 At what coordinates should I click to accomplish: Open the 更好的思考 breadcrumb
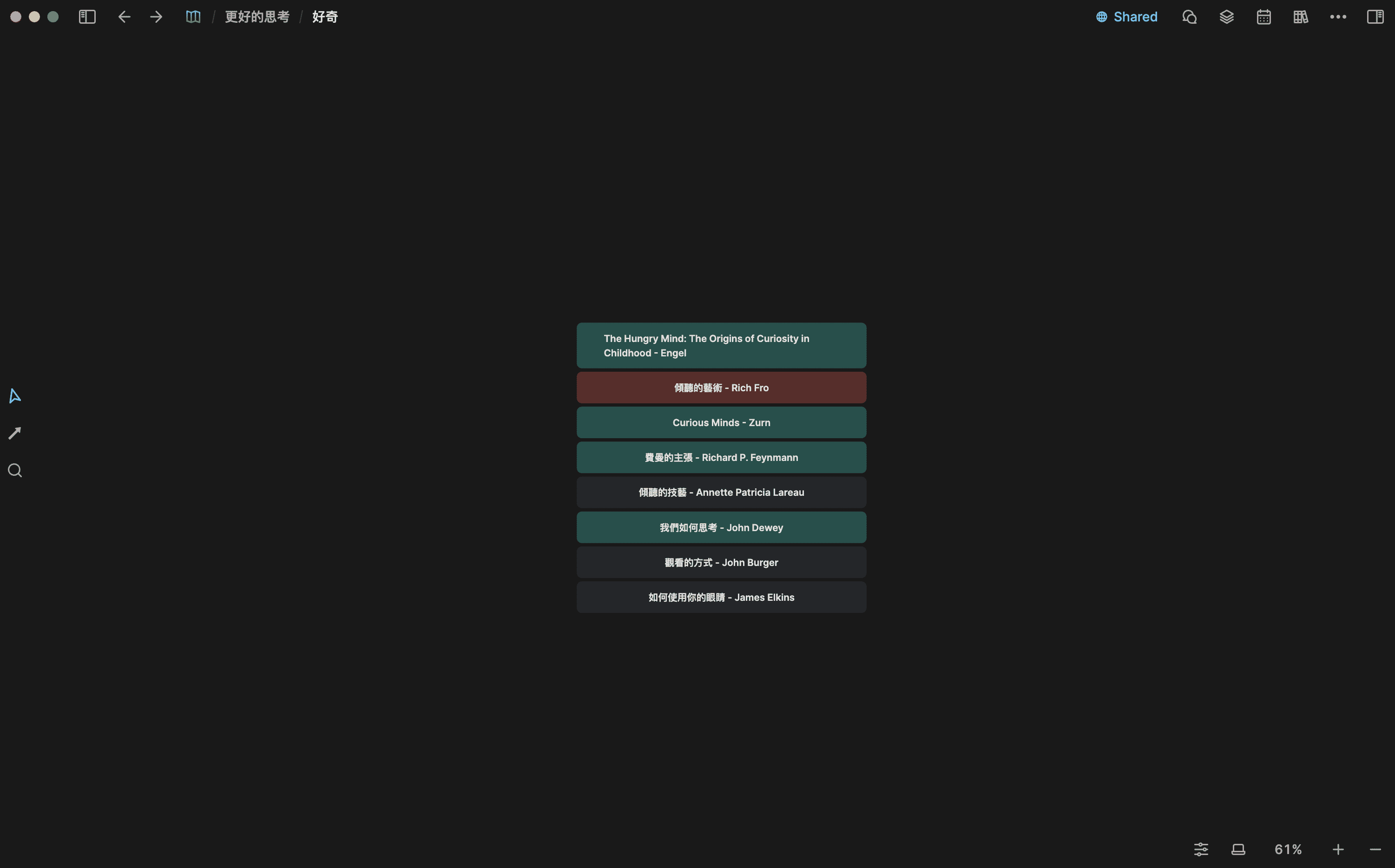click(x=257, y=17)
